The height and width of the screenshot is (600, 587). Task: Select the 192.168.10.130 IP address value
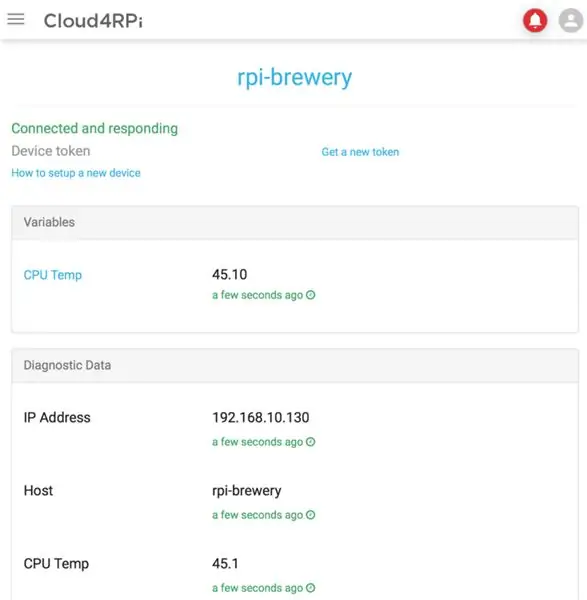[261, 417]
